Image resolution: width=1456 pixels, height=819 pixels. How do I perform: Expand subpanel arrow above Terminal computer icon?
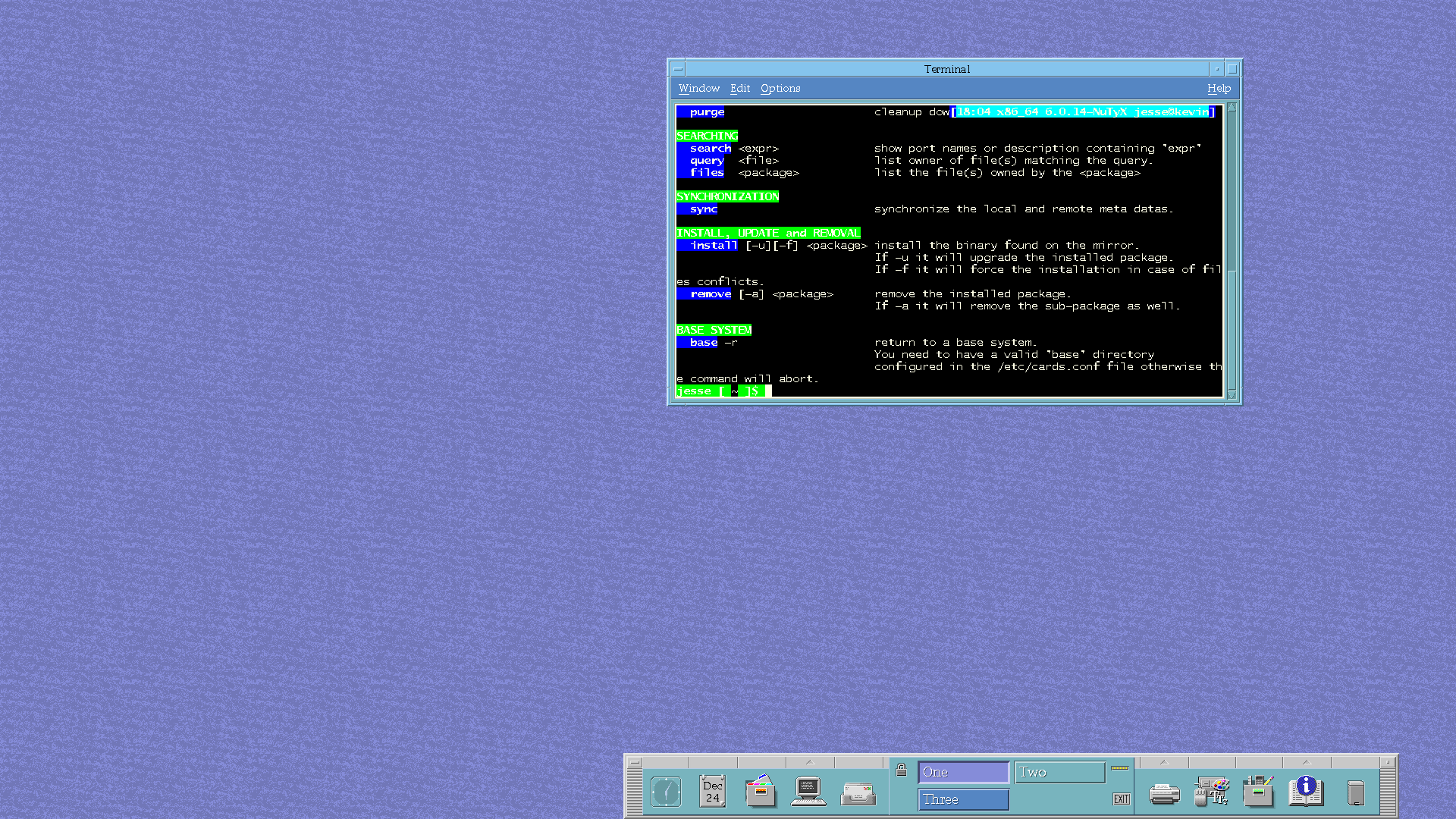809,762
